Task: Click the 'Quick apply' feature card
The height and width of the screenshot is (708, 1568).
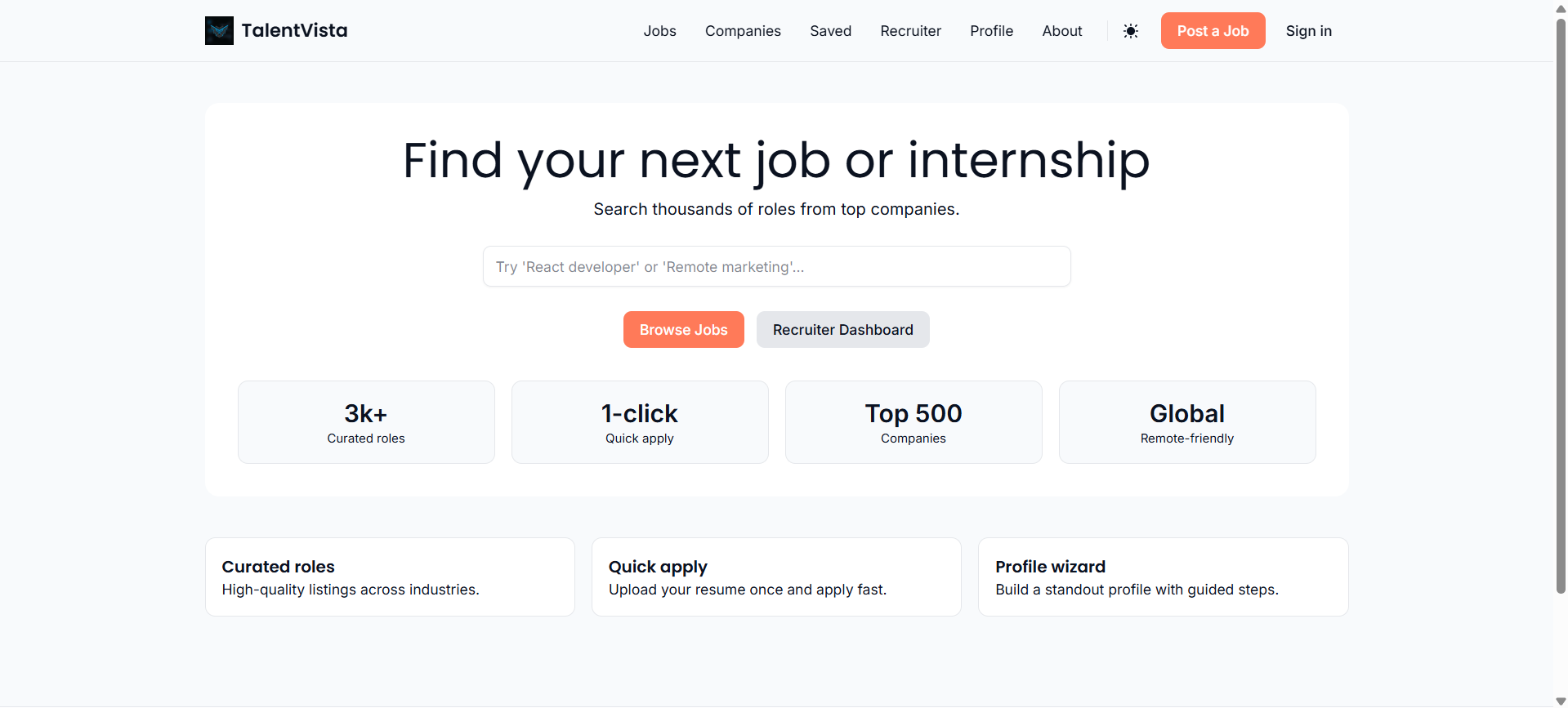Action: [775, 577]
